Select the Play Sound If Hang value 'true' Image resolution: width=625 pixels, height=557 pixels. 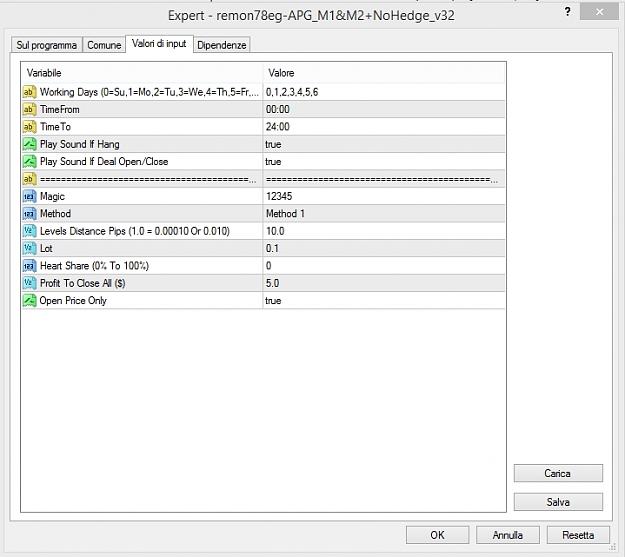tap(273, 144)
